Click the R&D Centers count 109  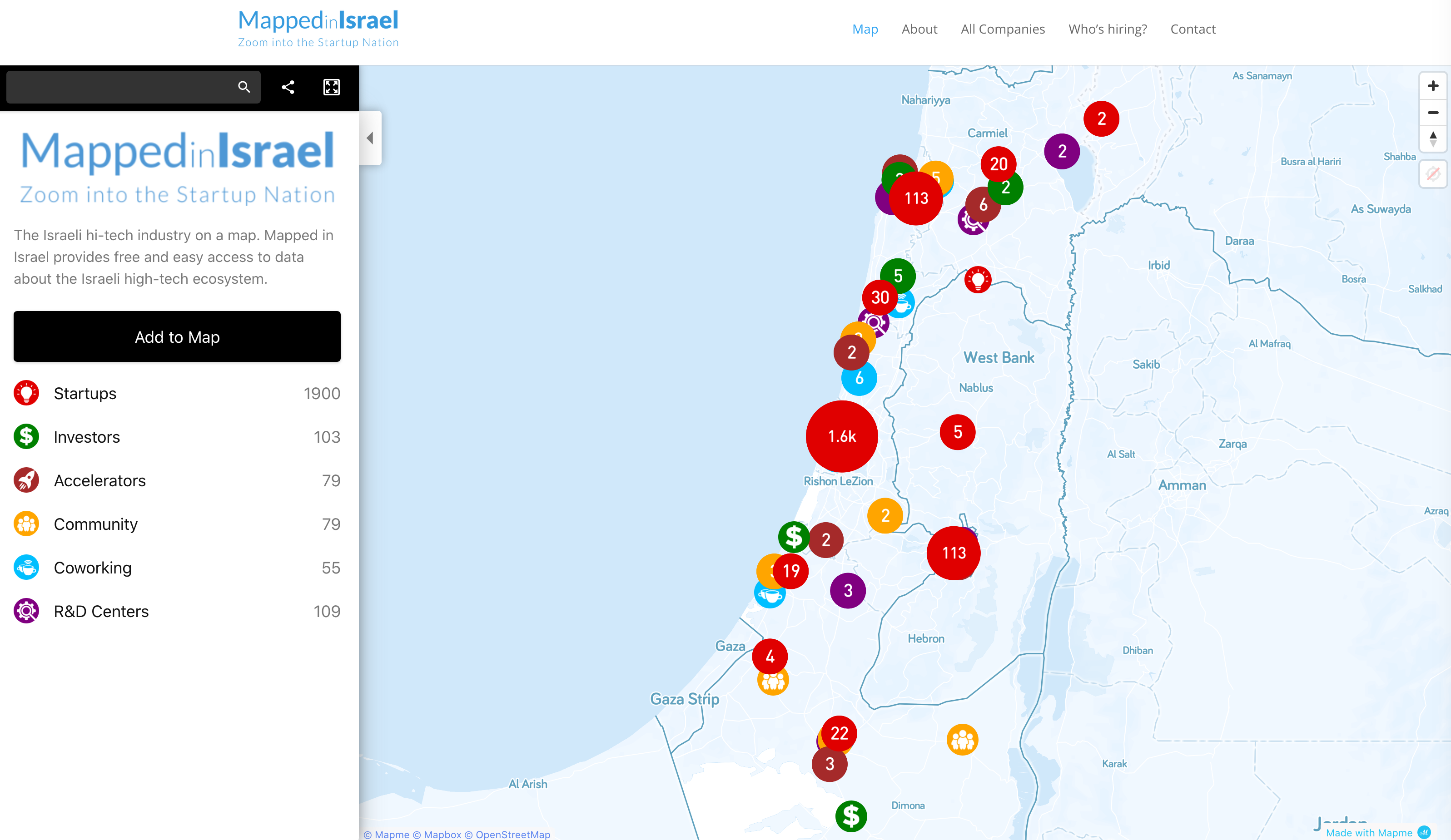click(327, 612)
